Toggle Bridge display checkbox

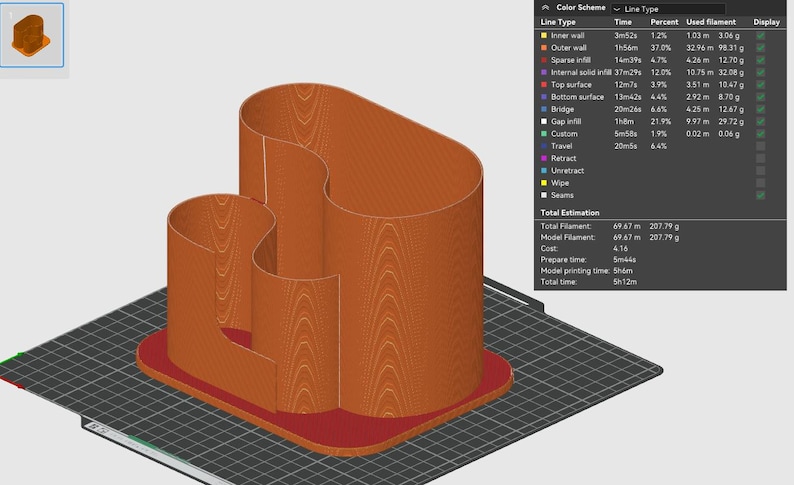[x=760, y=109]
